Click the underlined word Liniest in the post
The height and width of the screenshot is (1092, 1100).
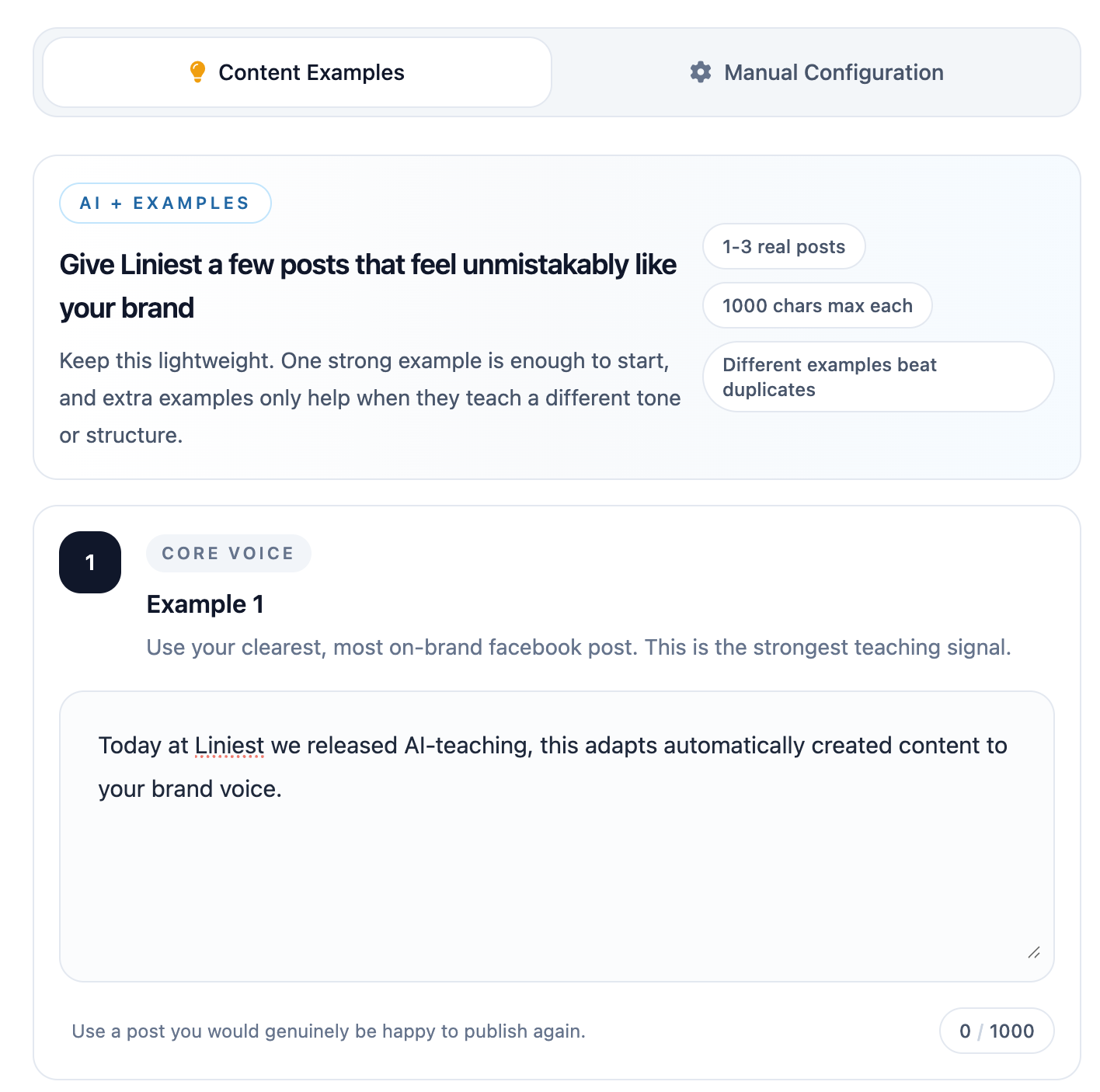click(x=229, y=746)
